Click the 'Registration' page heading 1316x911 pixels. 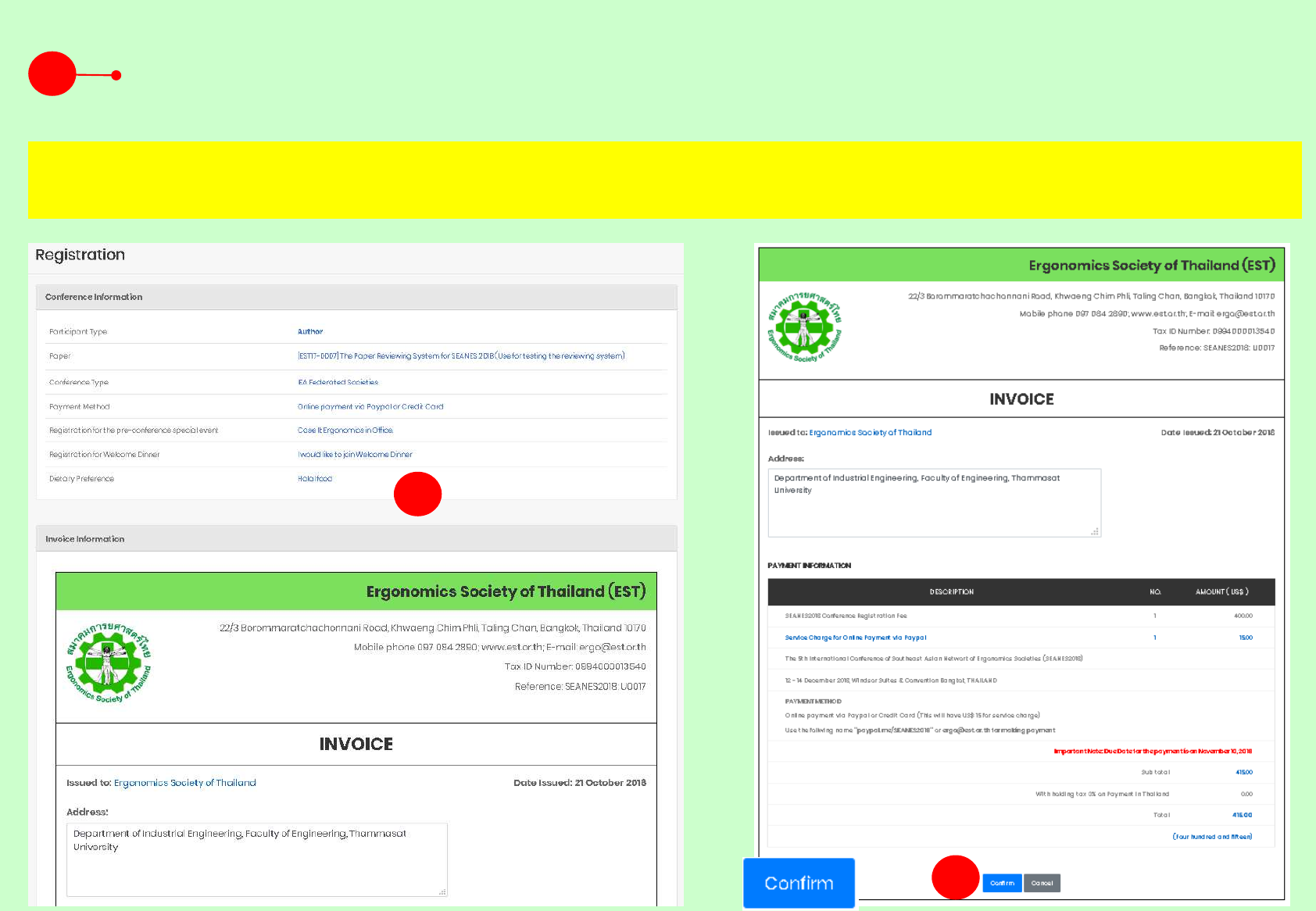click(80, 255)
